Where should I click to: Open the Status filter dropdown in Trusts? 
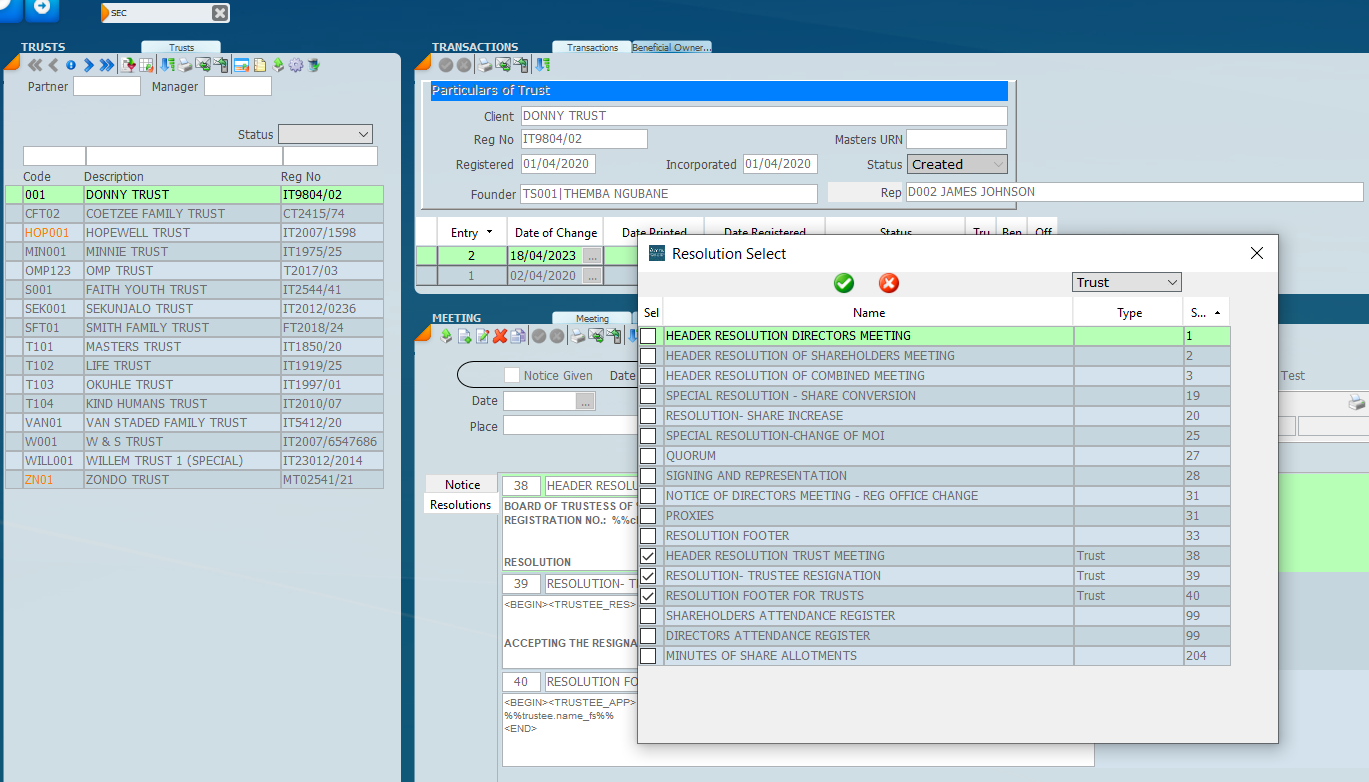(x=325, y=134)
